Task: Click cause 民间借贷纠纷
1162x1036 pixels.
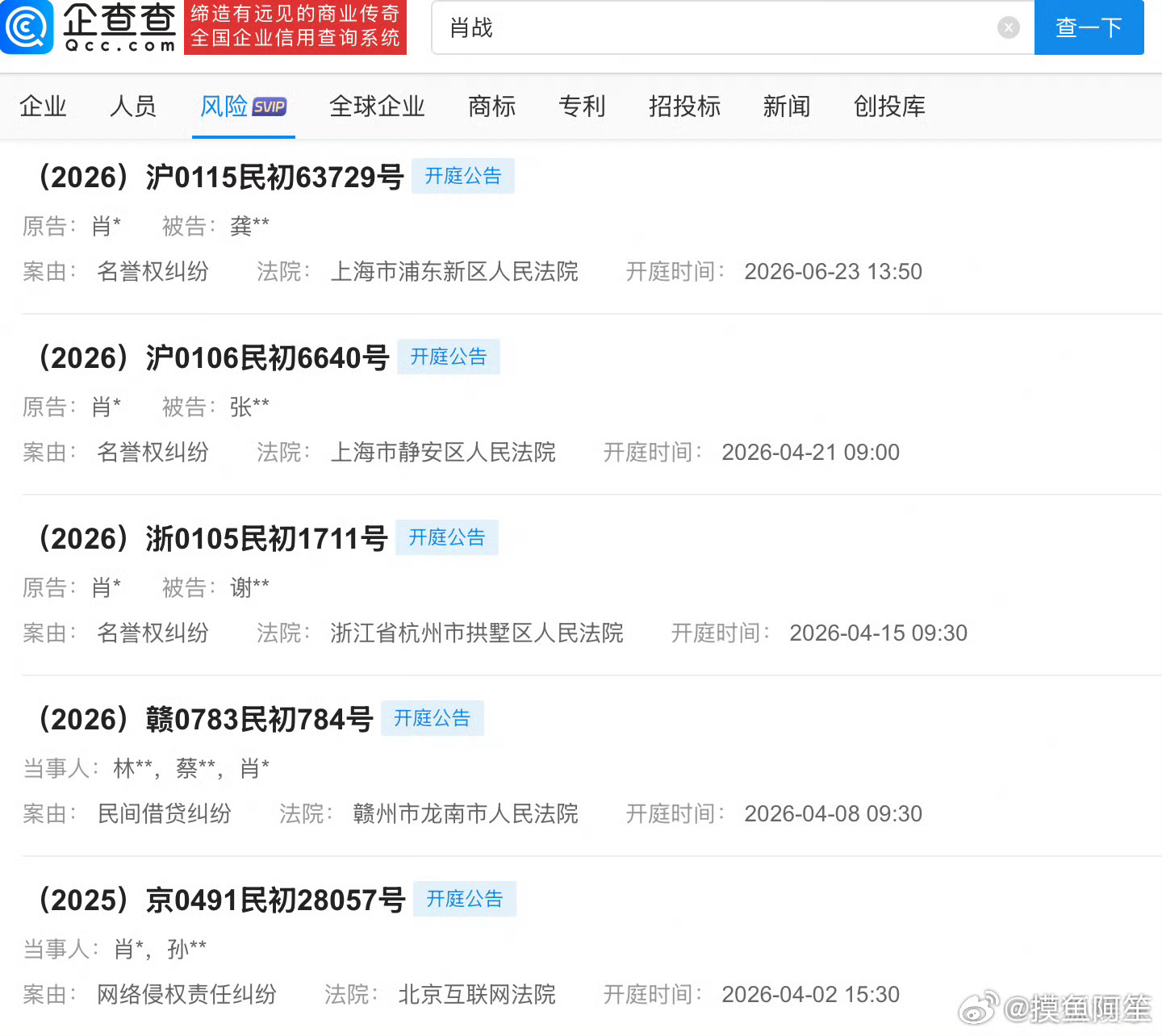Action: (164, 814)
